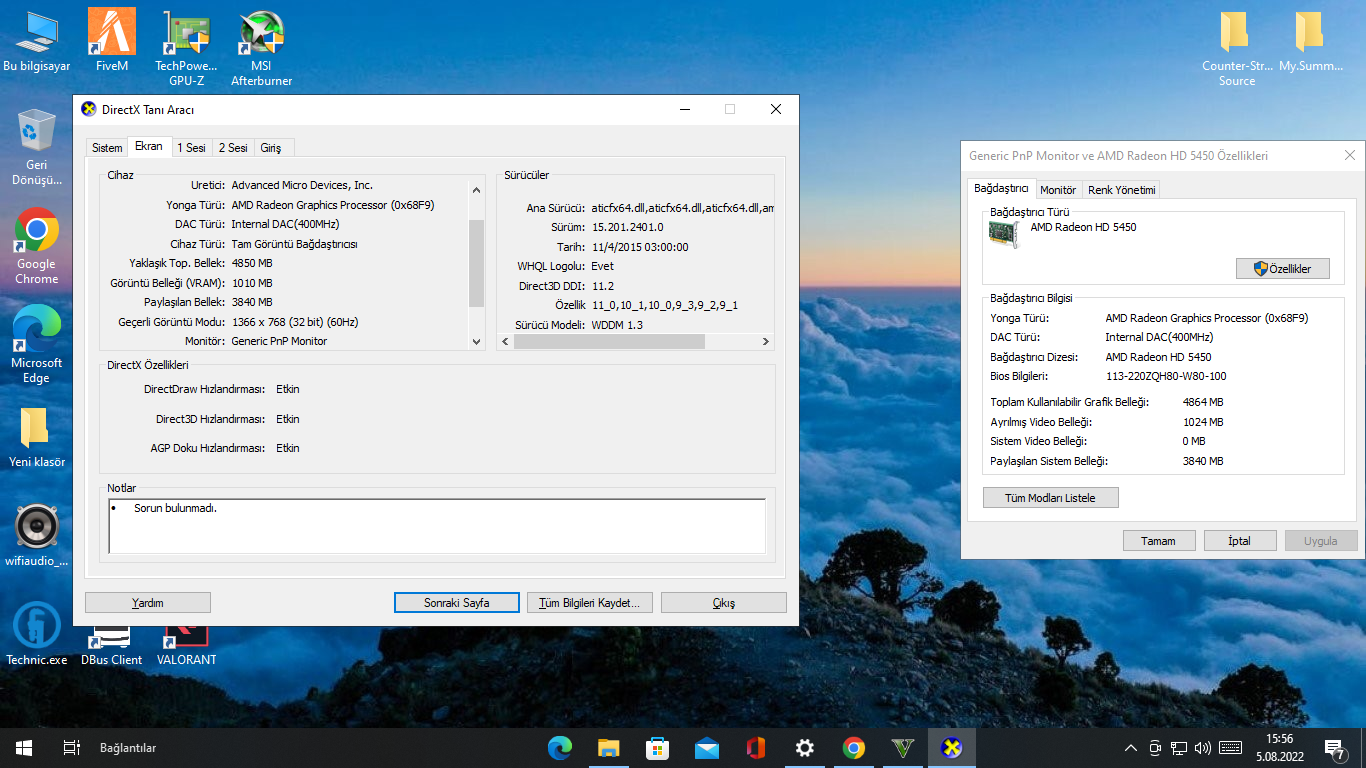Open the Mail app in taskbar

(706, 748)
